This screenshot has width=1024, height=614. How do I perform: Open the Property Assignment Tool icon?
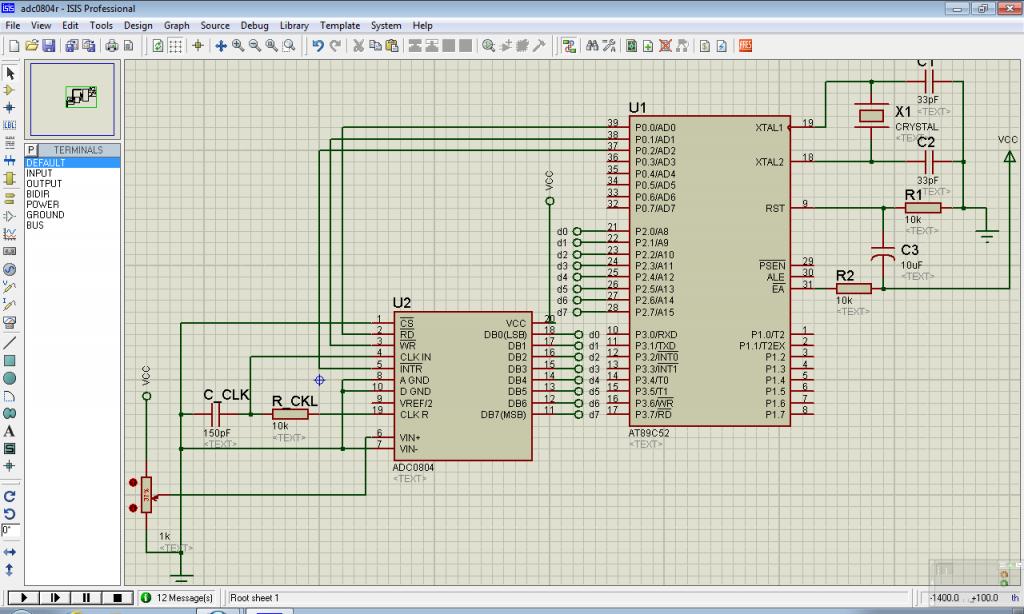click(609, 46)
